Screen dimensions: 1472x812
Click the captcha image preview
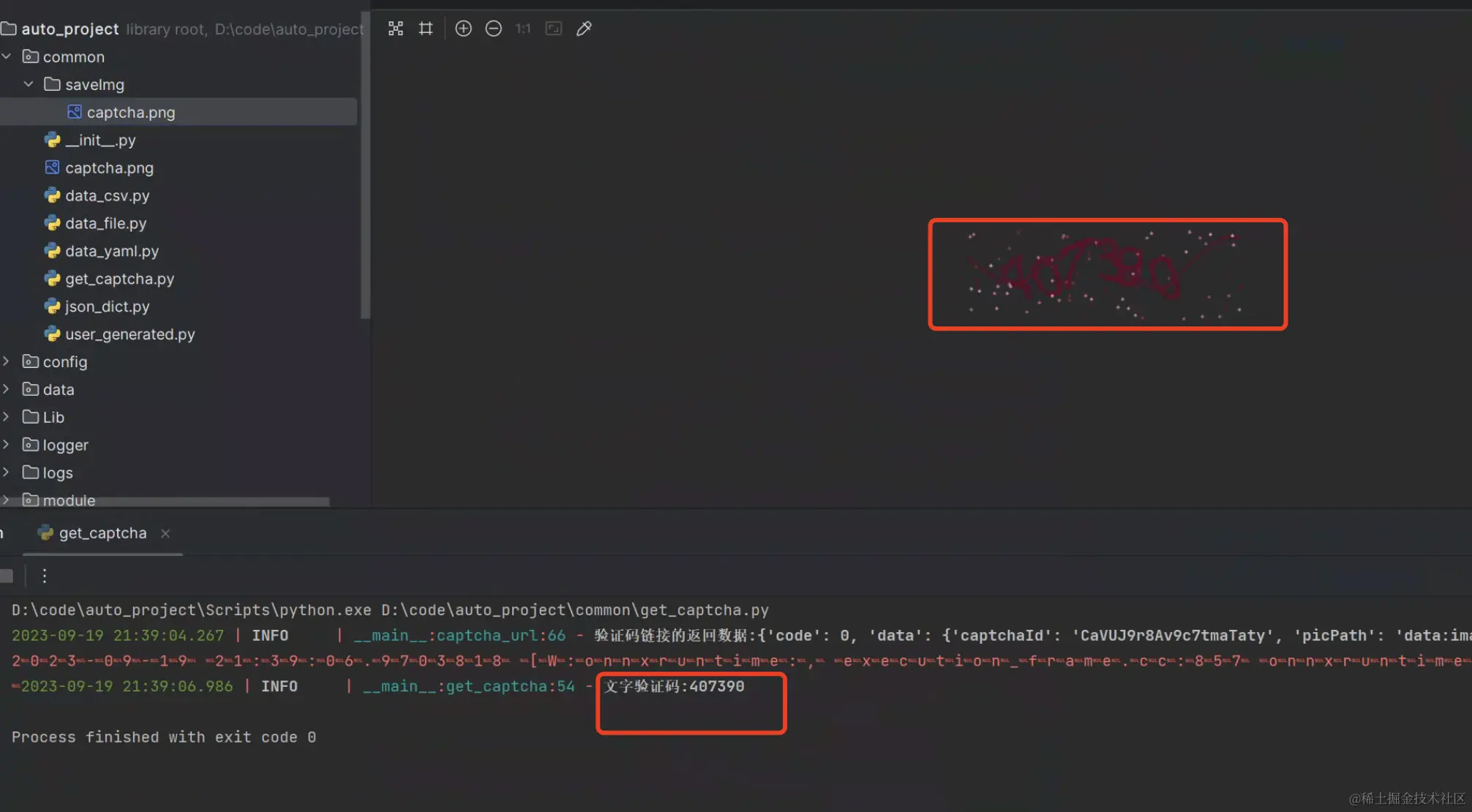(1107, 274)
